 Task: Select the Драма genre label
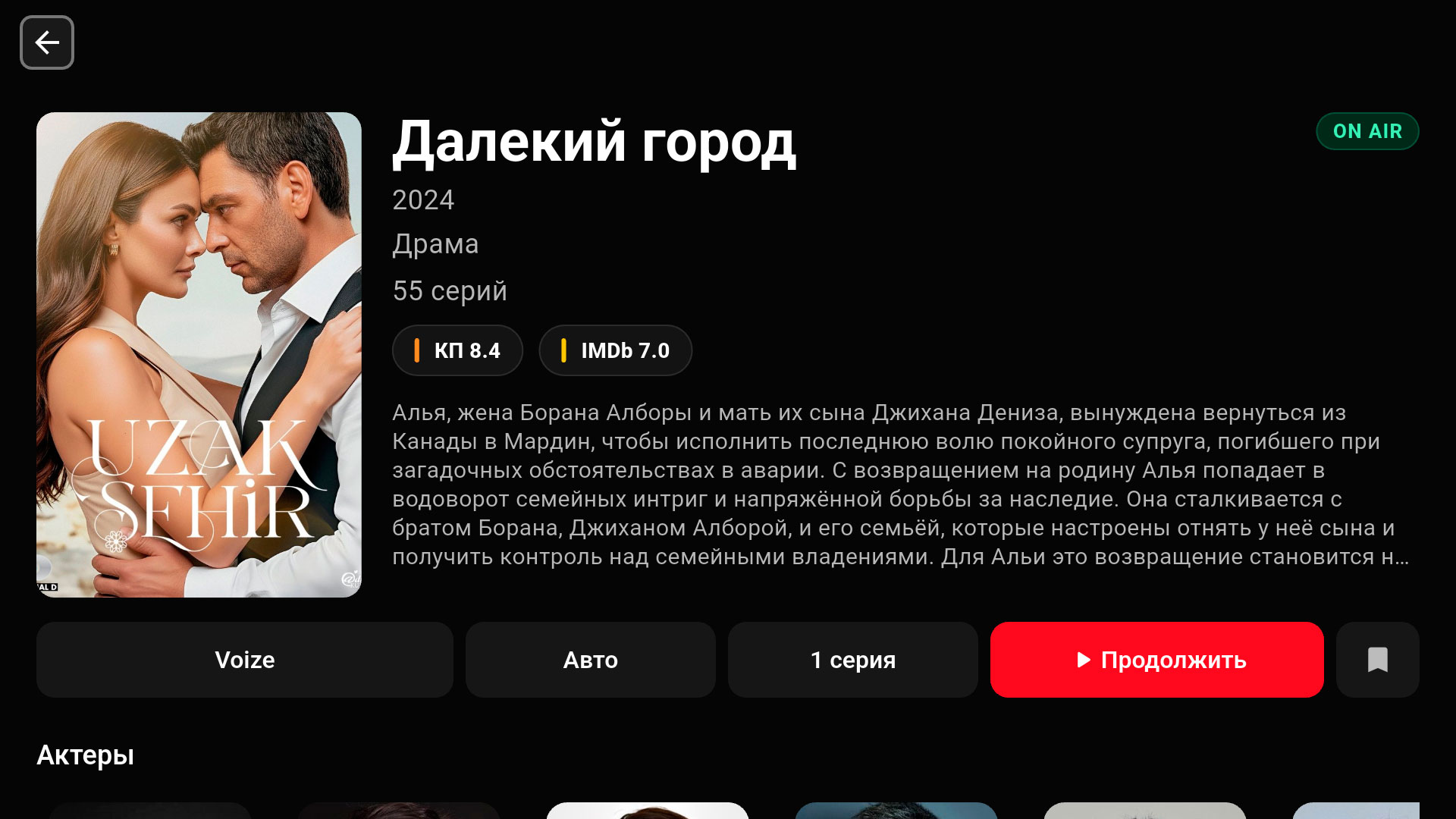435,244
